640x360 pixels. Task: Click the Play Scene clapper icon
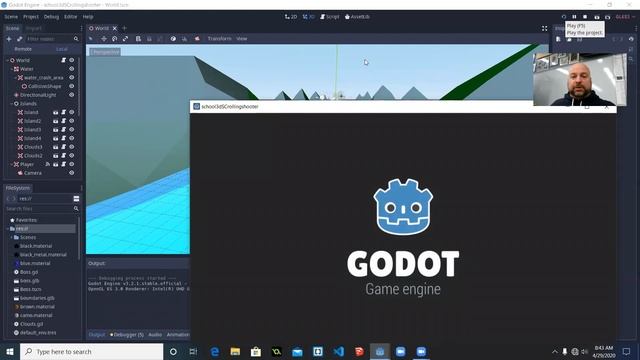click(597, 17)
